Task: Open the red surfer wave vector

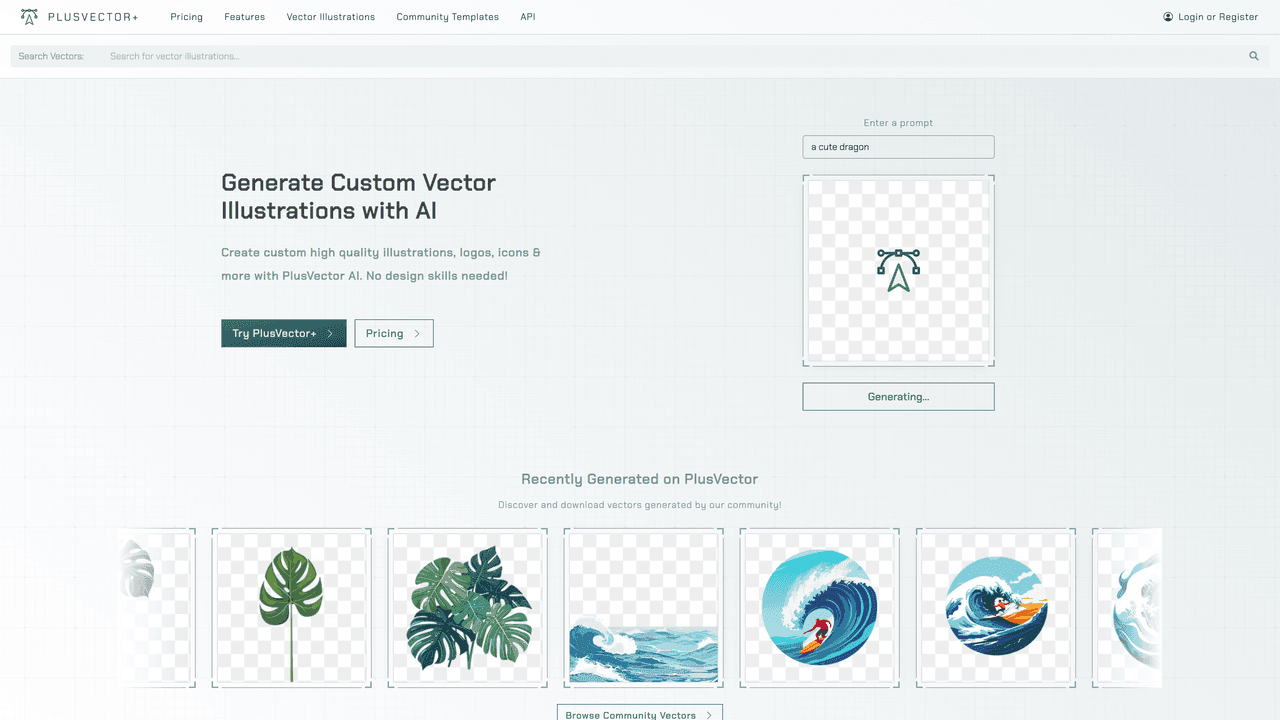Action: [819, 608]
